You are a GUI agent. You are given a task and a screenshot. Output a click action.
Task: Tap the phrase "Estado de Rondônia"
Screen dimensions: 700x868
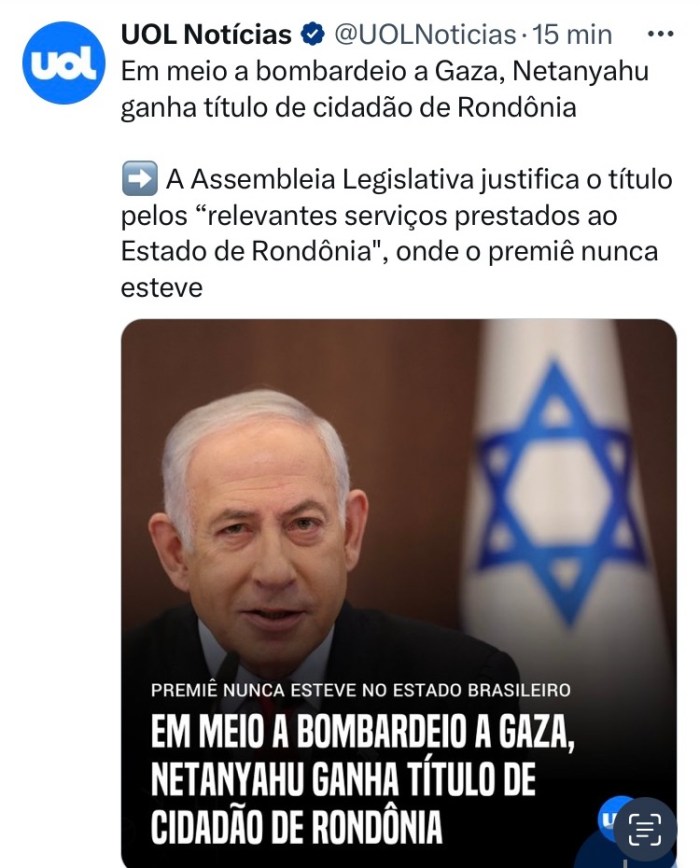246,252
